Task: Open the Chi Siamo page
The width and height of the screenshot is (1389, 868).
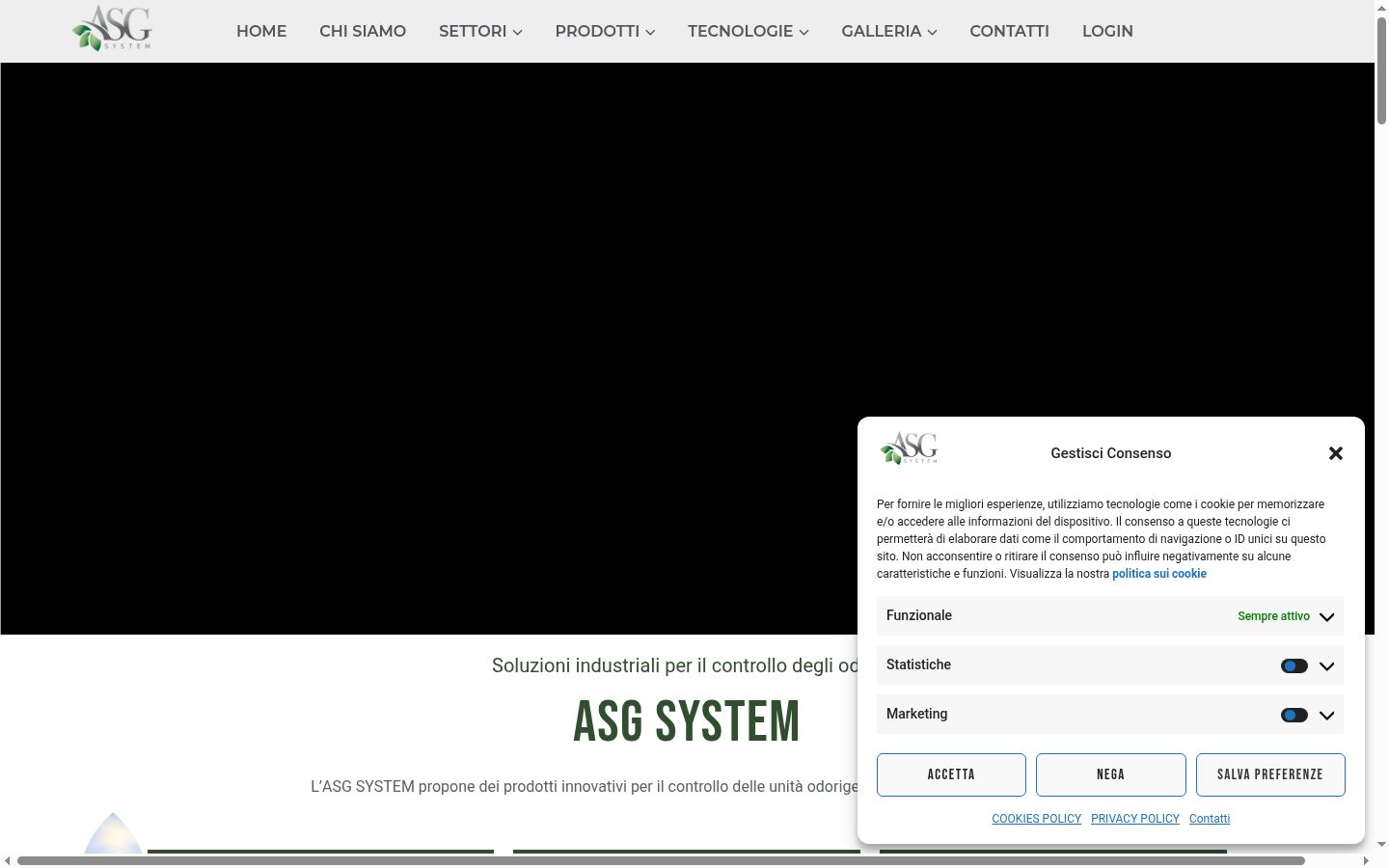Action: click(363, 31)
